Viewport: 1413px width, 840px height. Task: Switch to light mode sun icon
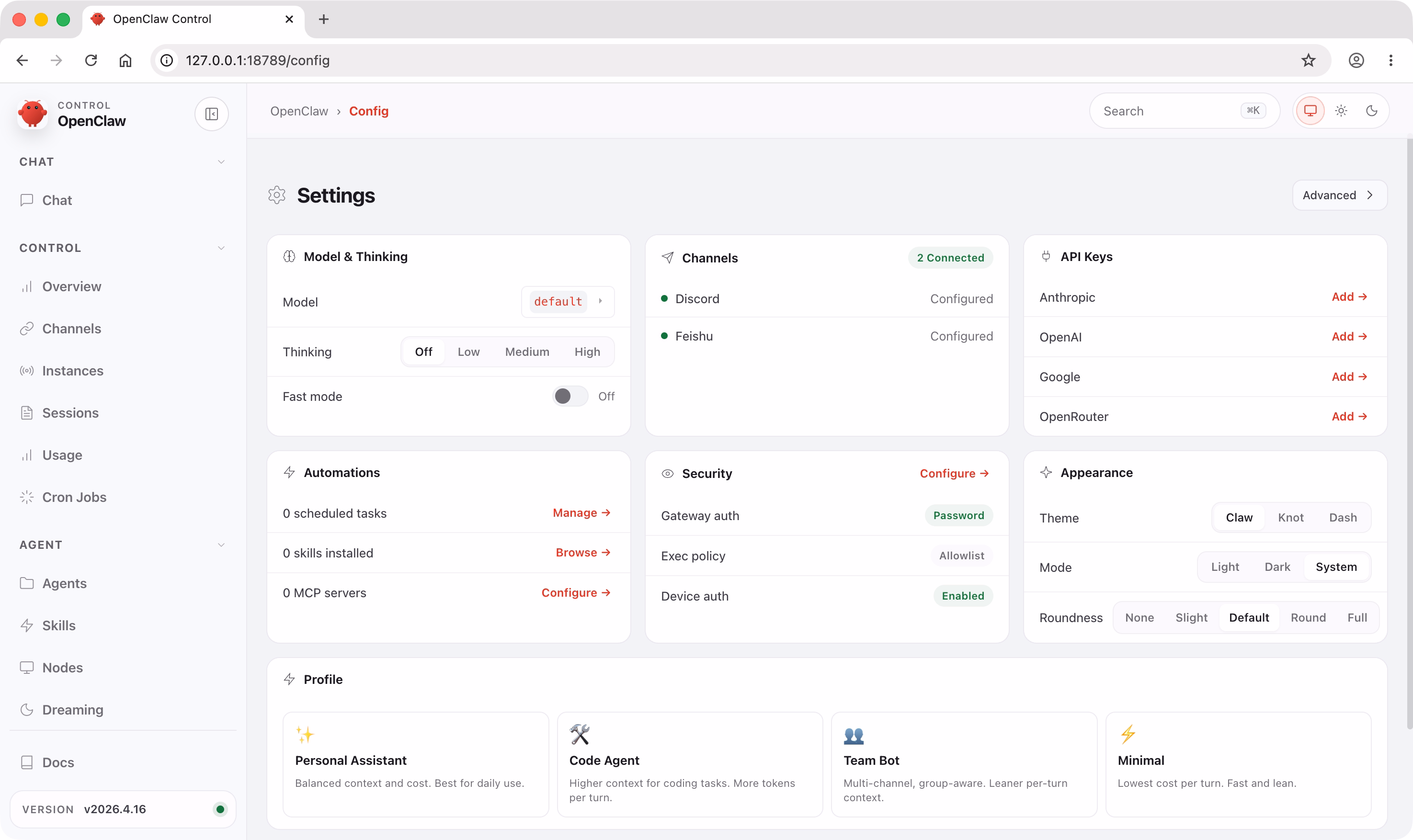[1341, 111]
